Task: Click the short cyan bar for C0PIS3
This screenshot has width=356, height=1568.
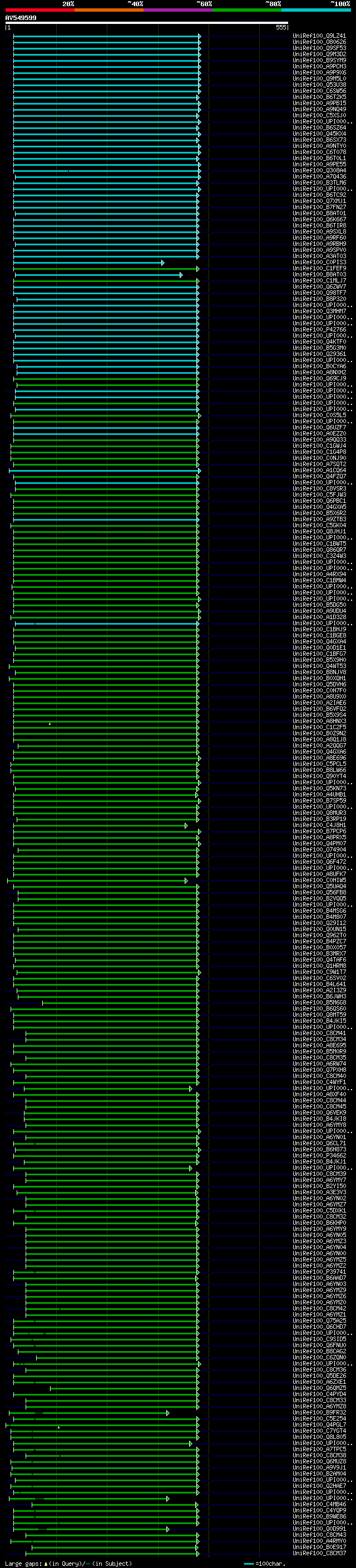Action: click(x=88, y=263)
